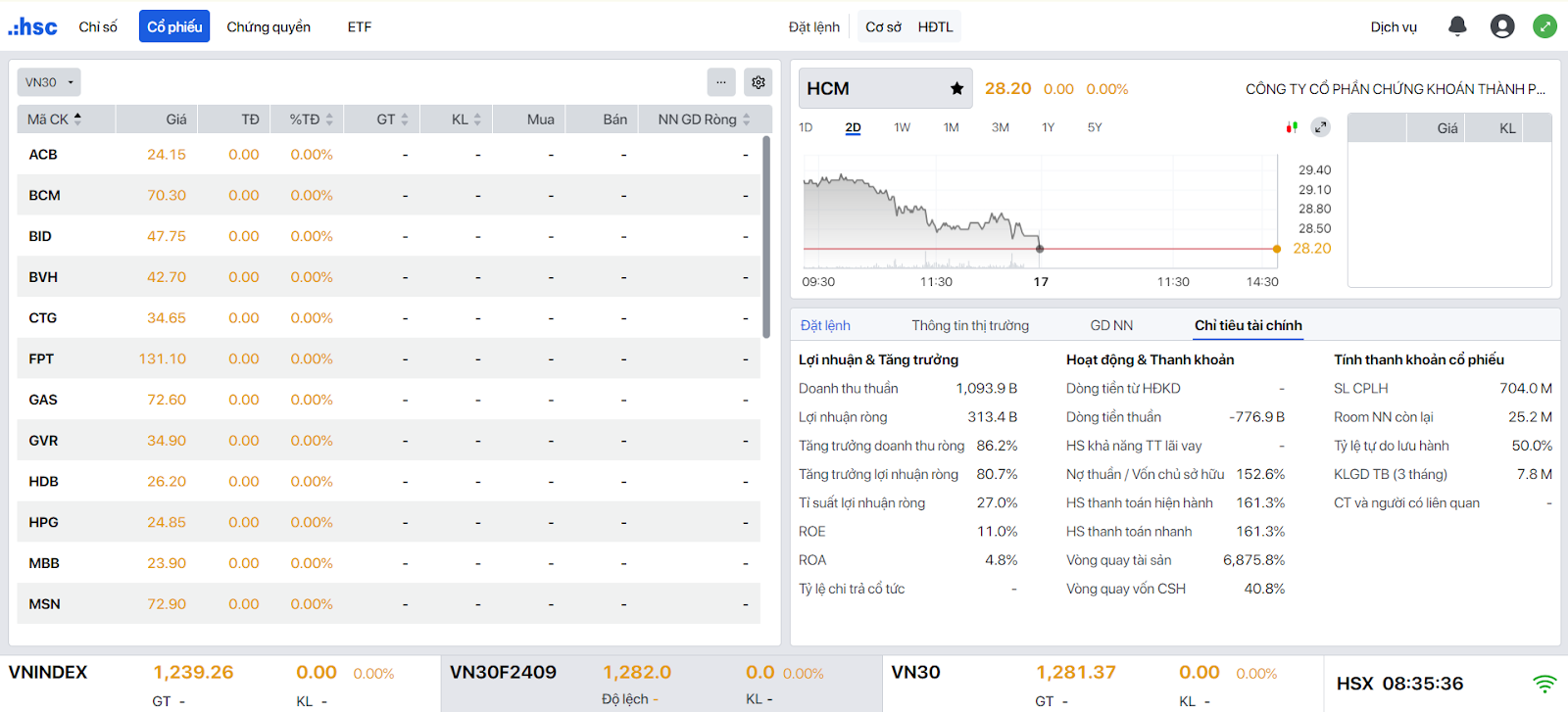
Task: Select the FPT stock row
Action: point(388,359)
